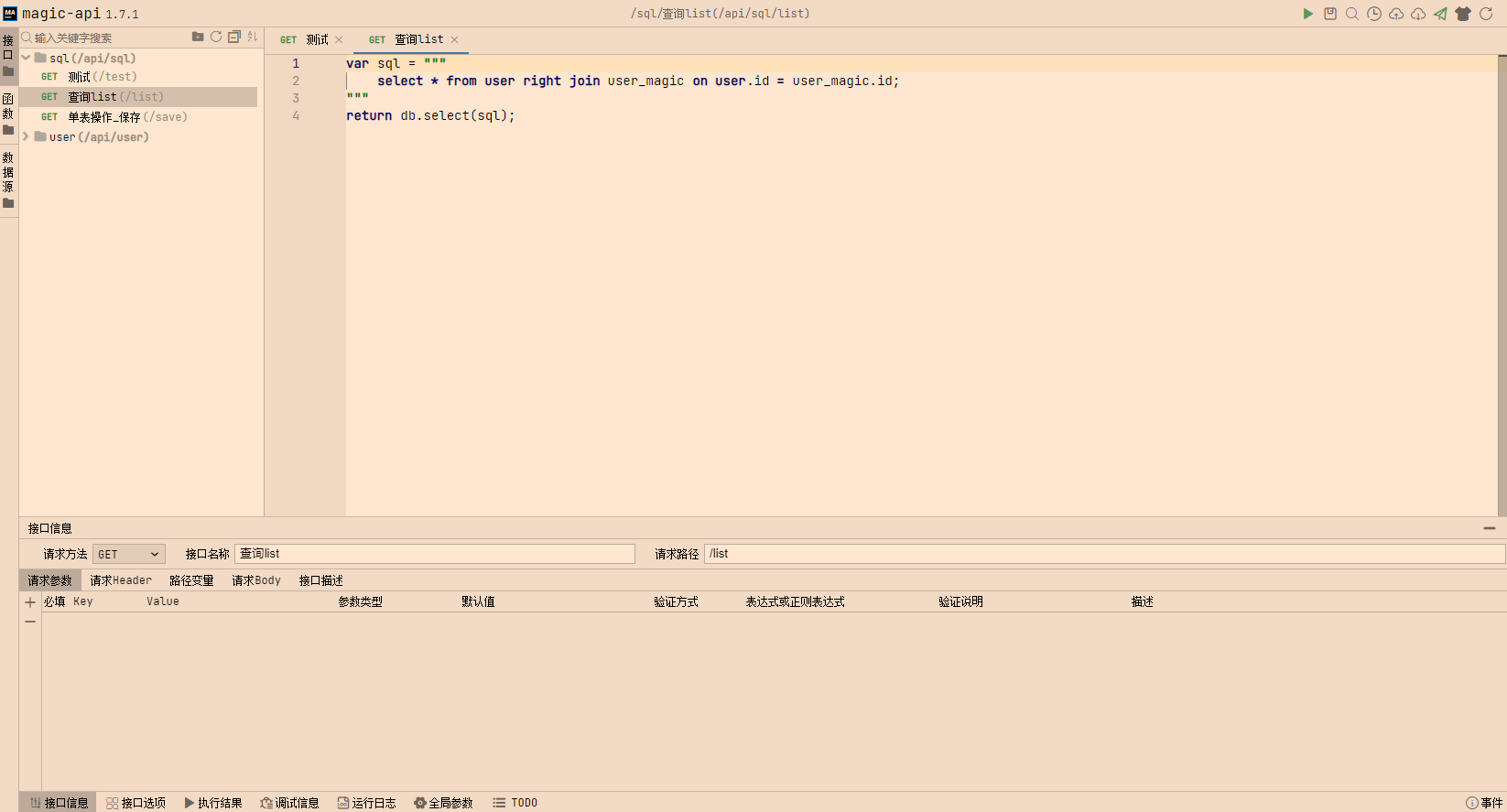The height and width of the screenshot is (812, 1507).
Task: Click the green paper plane push icon
Action: pyautogui.click(x=1440, y=14)
